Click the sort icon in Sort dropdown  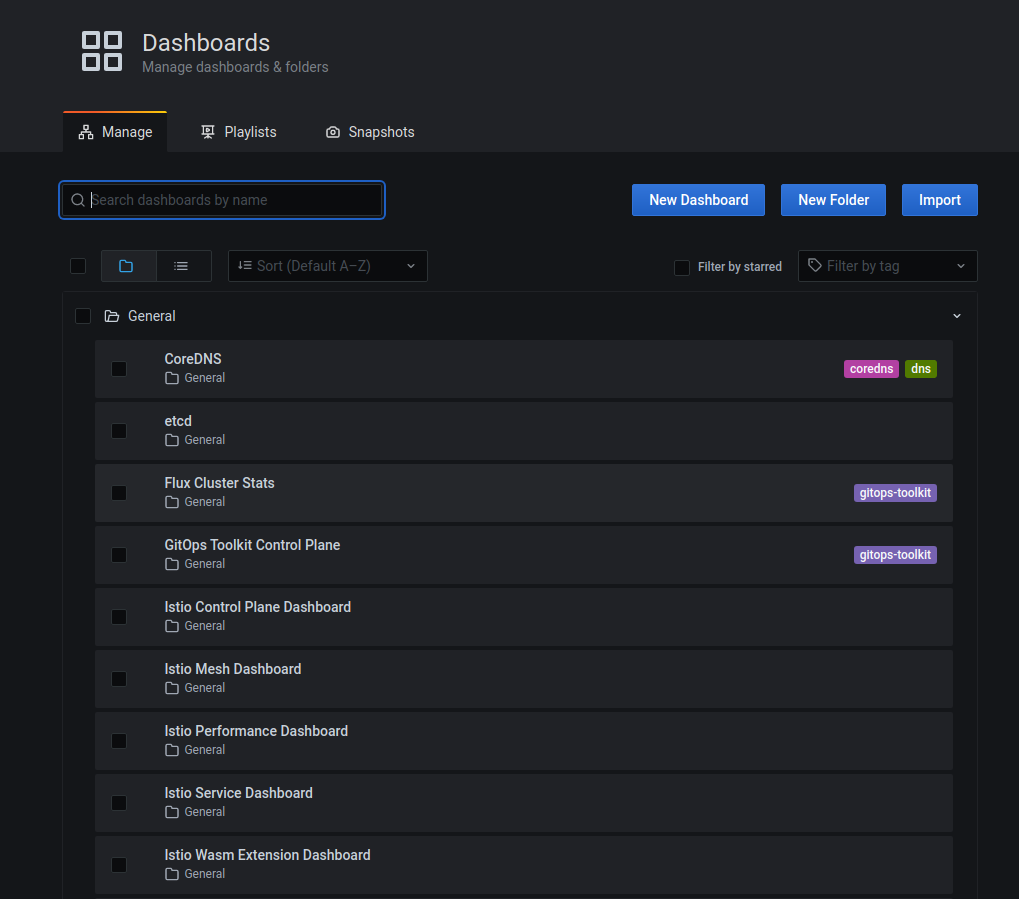pyautogui.click(x=246, y=266)
